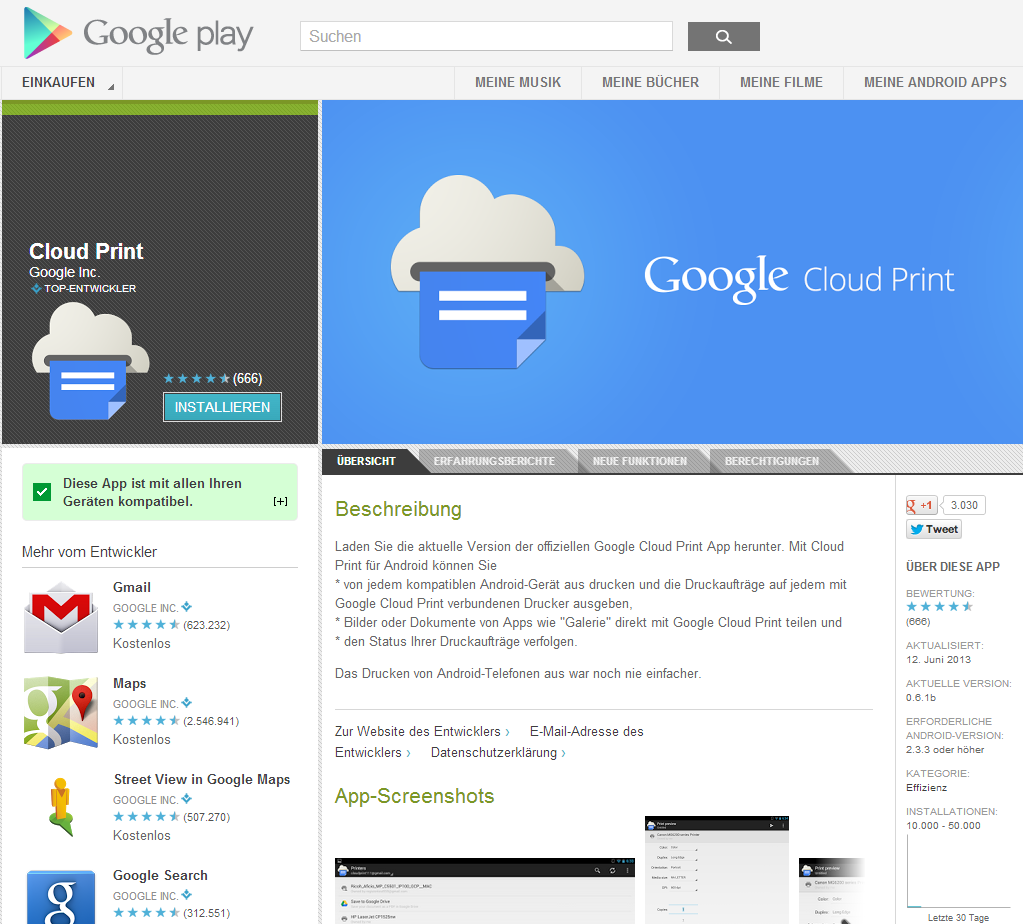This screenshot has height=924, width=1023.
Task: Click the installs range 10.000 - 50.000
Action: pyautogui.click(x=943, y=825)
